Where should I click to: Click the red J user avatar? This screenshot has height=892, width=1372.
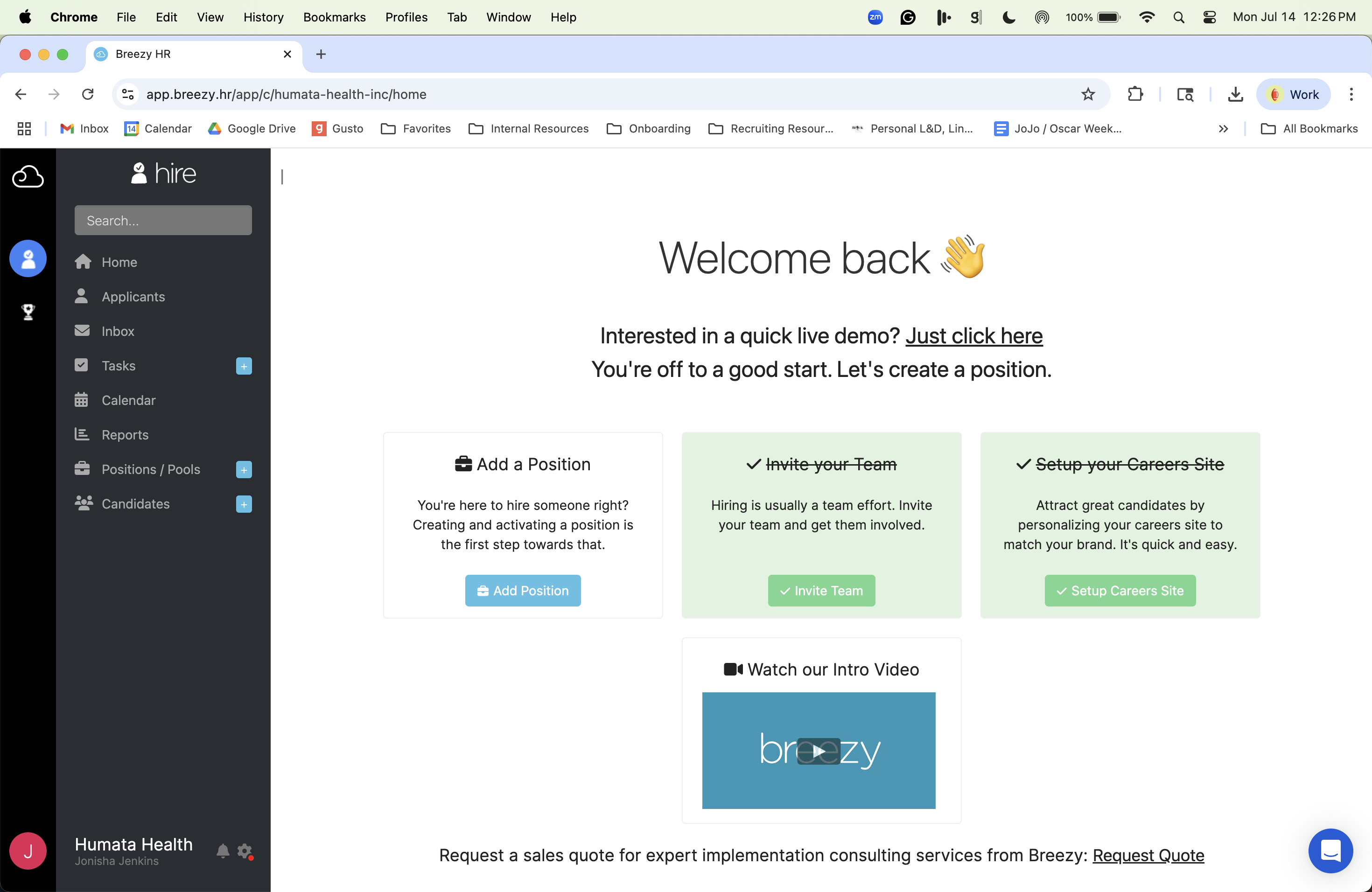point(28,851)
